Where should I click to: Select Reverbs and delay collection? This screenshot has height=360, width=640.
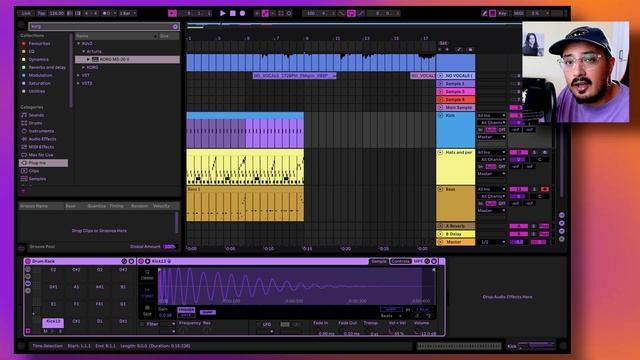[x=47, y=67]
